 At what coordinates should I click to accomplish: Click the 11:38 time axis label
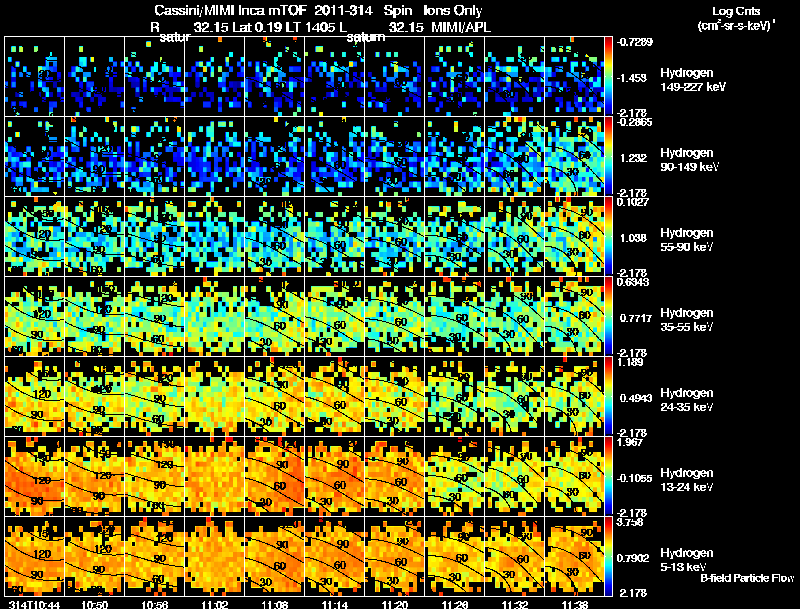point(574,604)
